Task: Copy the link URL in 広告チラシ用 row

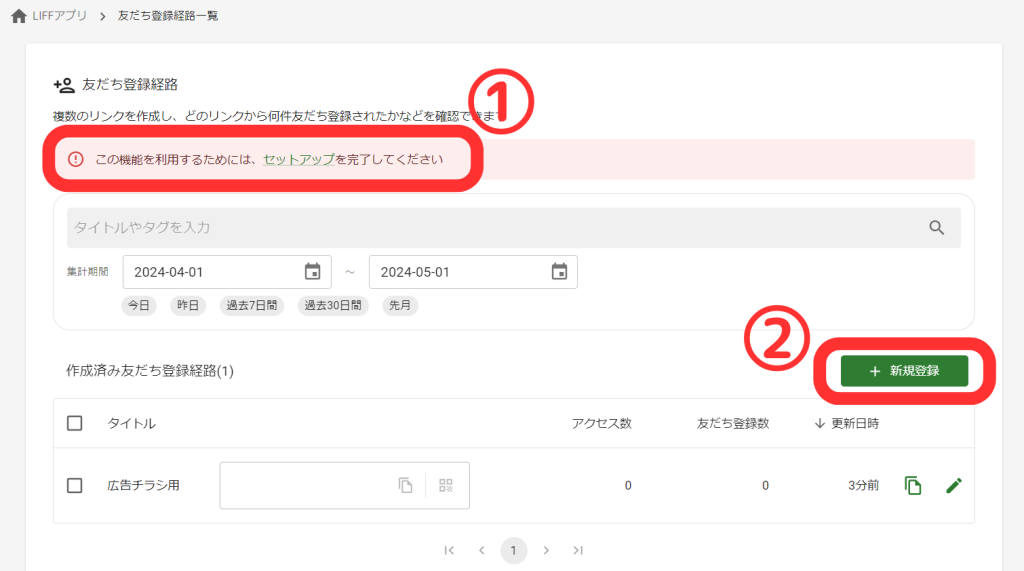Action: click(x=405, y=485)
